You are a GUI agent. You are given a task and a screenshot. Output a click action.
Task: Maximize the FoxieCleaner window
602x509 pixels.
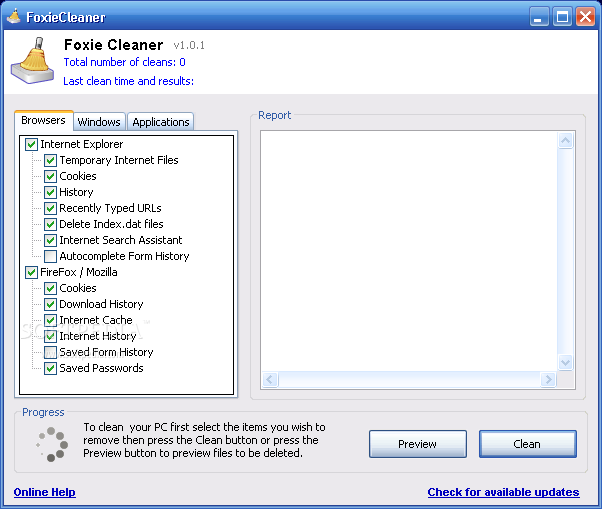coord(562,17)
